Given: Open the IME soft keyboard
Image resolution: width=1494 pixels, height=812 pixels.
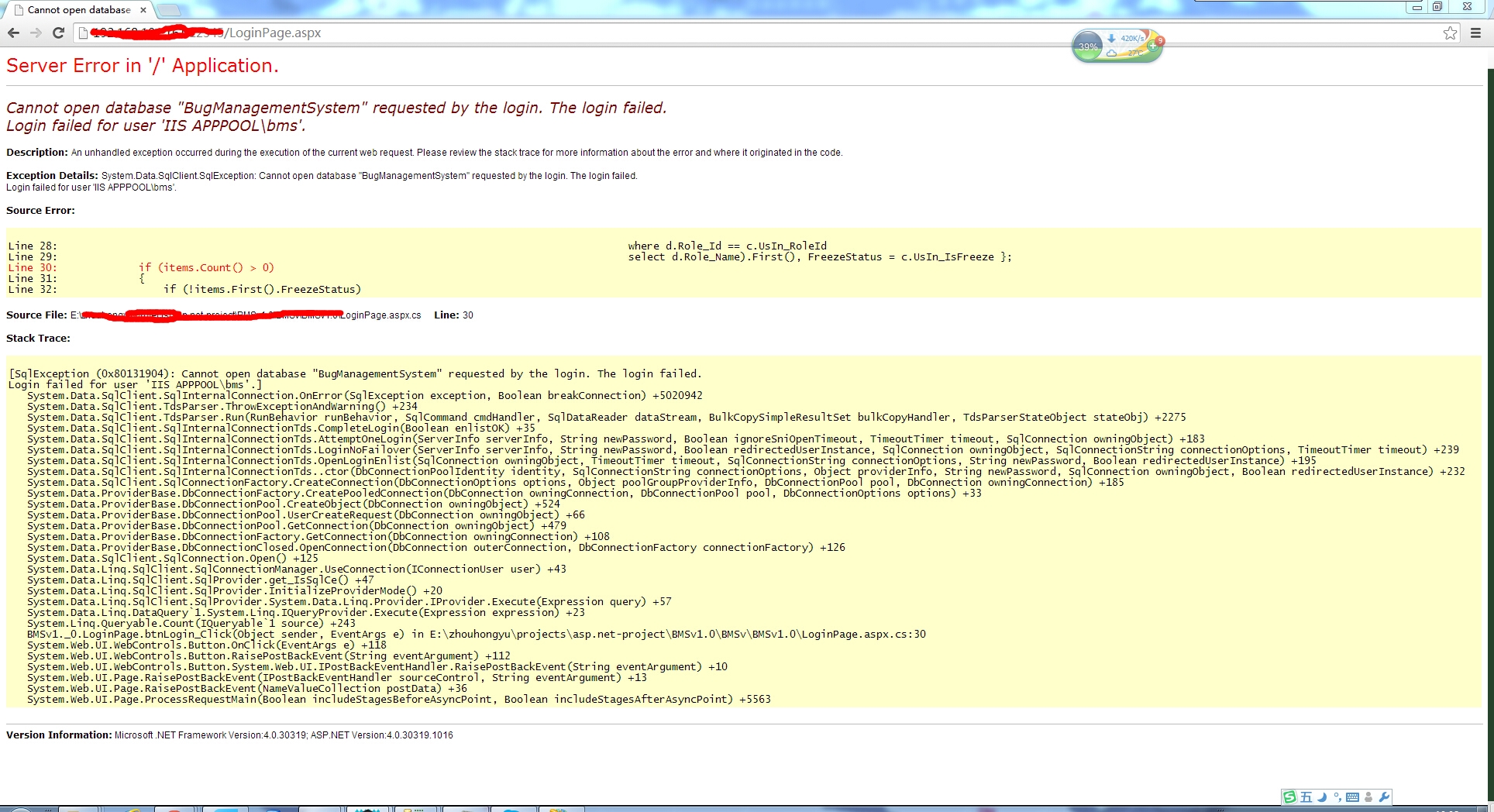Looking at the screenshot, I should tap(1352, 797).
